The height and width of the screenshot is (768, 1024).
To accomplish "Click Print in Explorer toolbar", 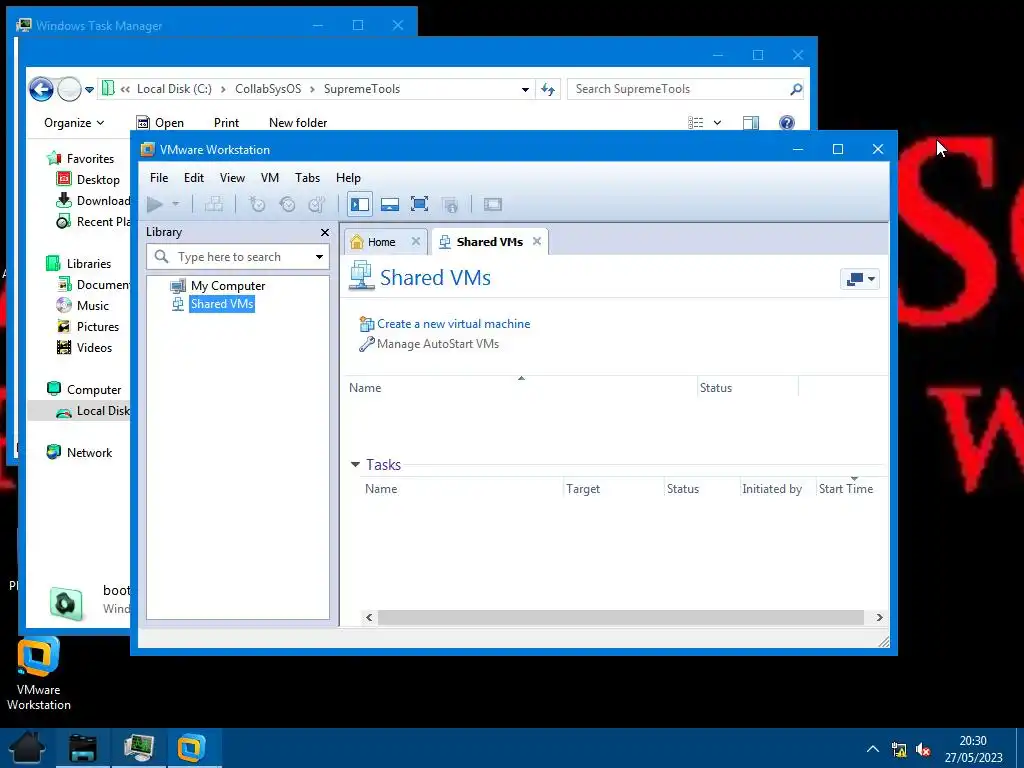I will pos(226,123).
